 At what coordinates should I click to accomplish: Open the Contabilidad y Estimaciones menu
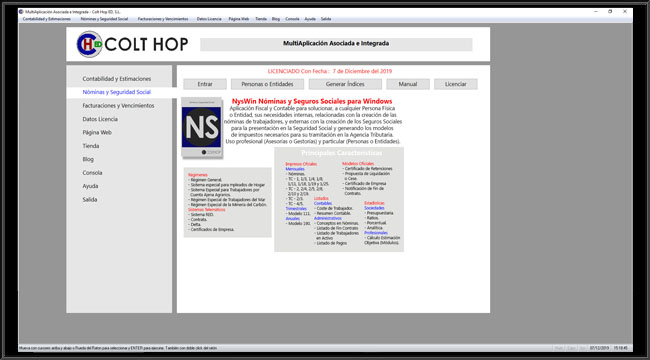[x=47, y=19]
